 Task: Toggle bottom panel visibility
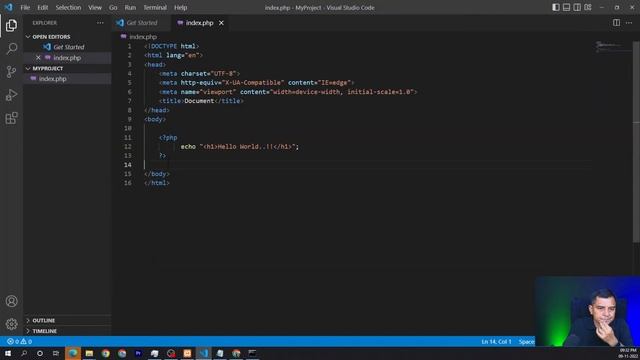click(567, 7)
